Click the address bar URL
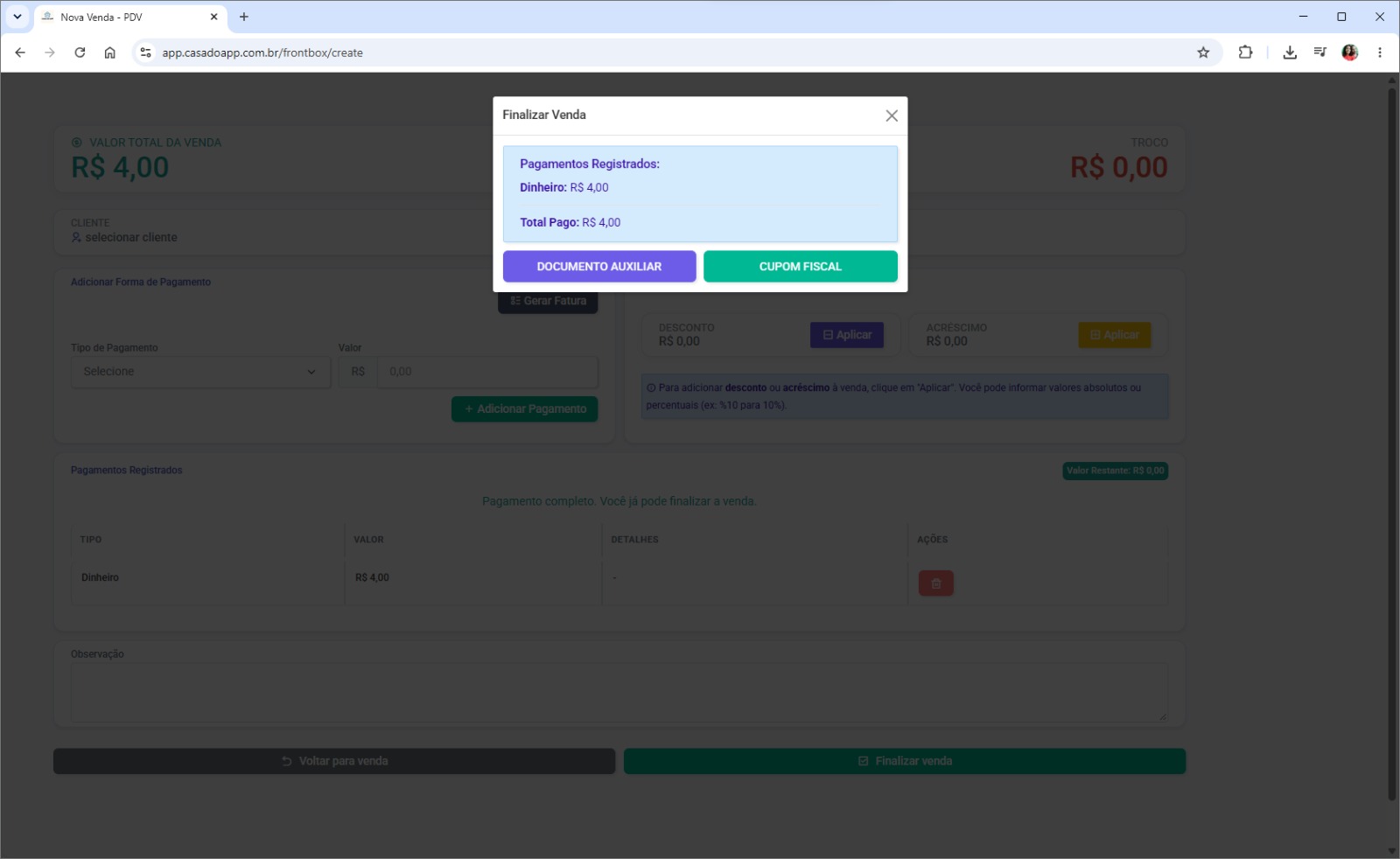1400x859 pixels. [x=262, y=52]
